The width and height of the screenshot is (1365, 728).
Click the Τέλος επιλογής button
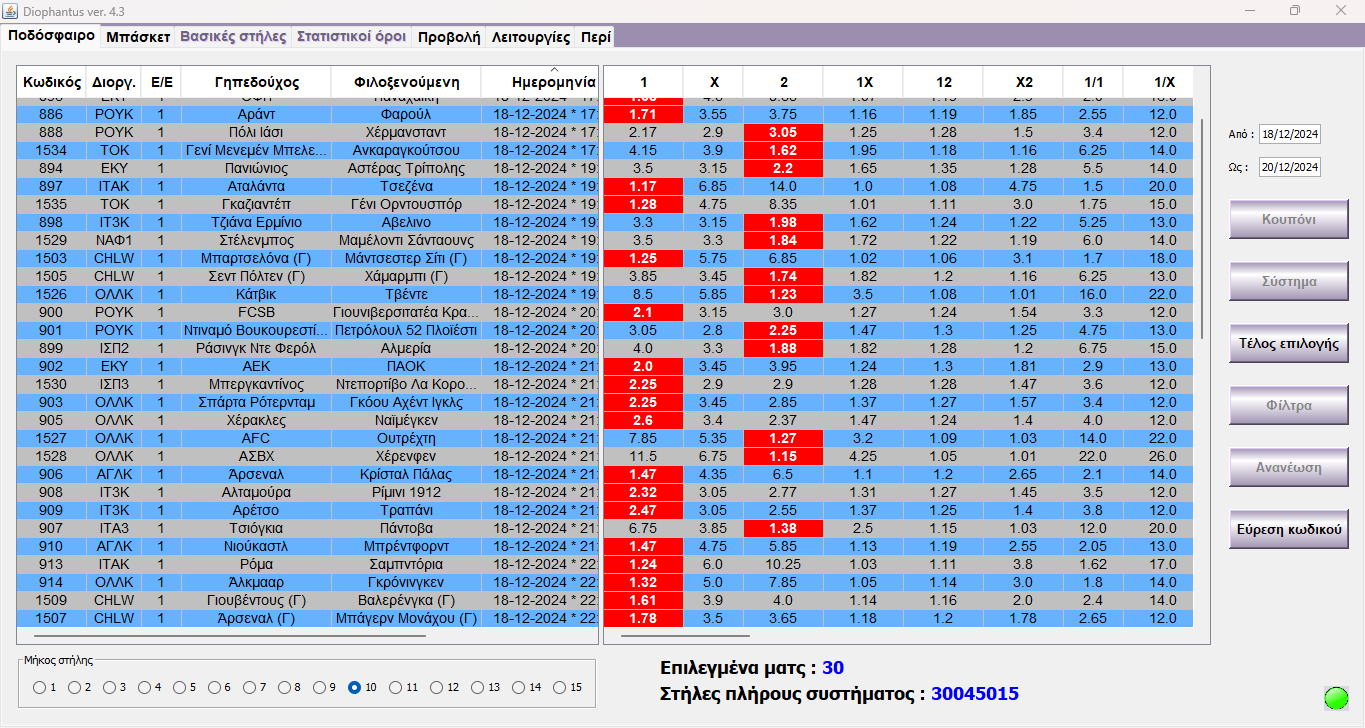[1288, 343]
